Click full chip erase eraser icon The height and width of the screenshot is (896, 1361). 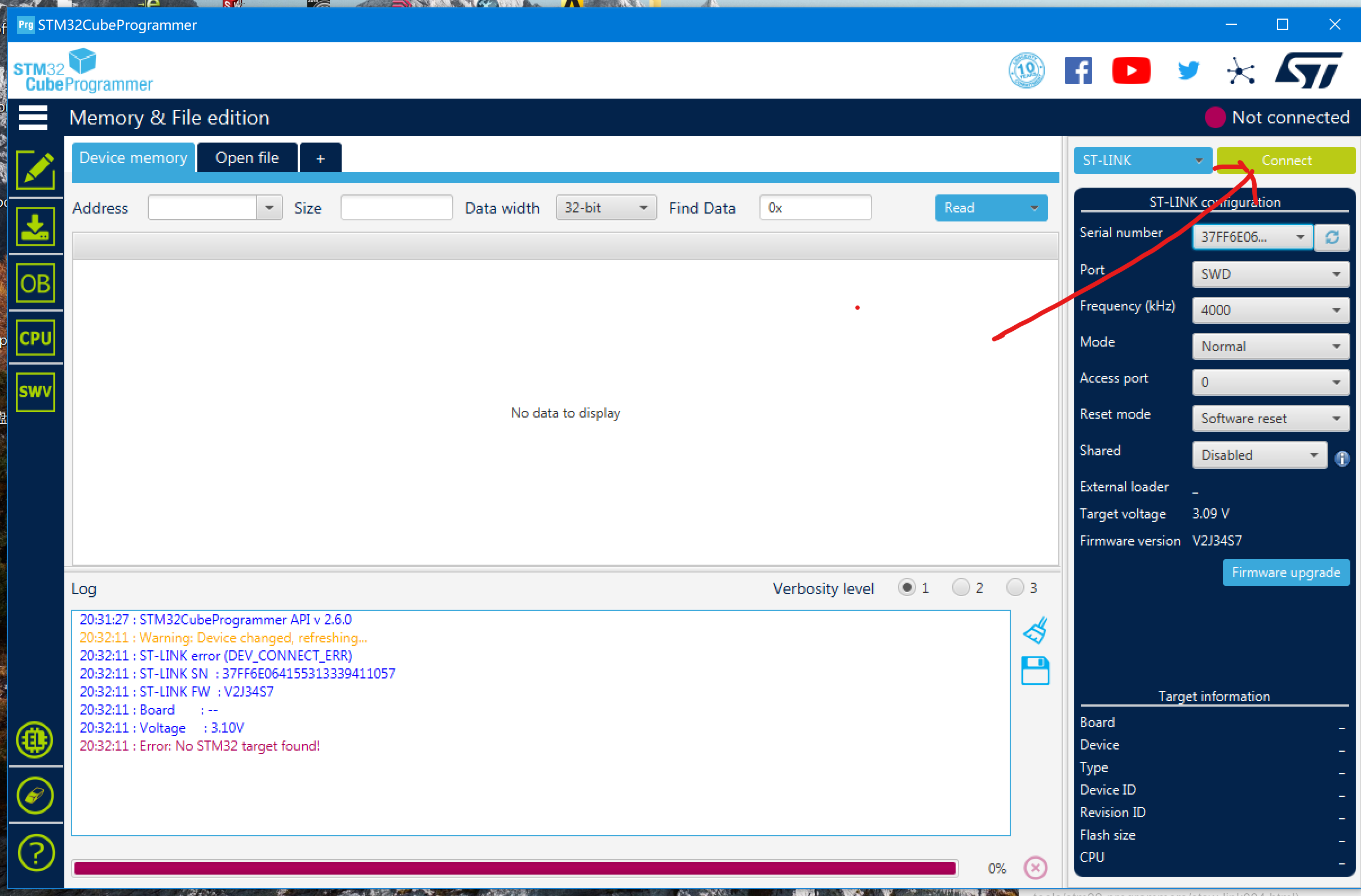click(x=36, y=796)
